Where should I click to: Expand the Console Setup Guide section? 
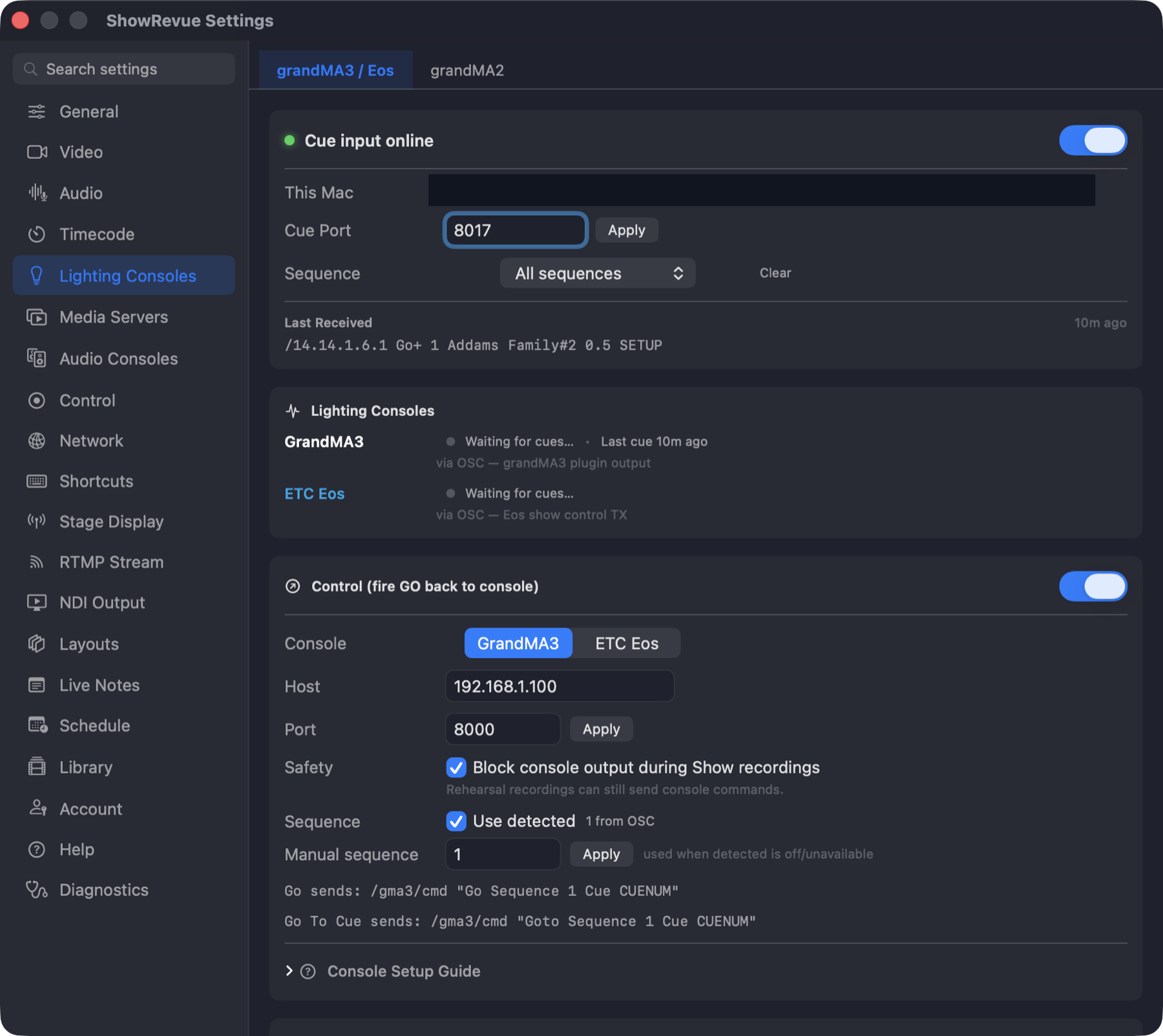289,971
